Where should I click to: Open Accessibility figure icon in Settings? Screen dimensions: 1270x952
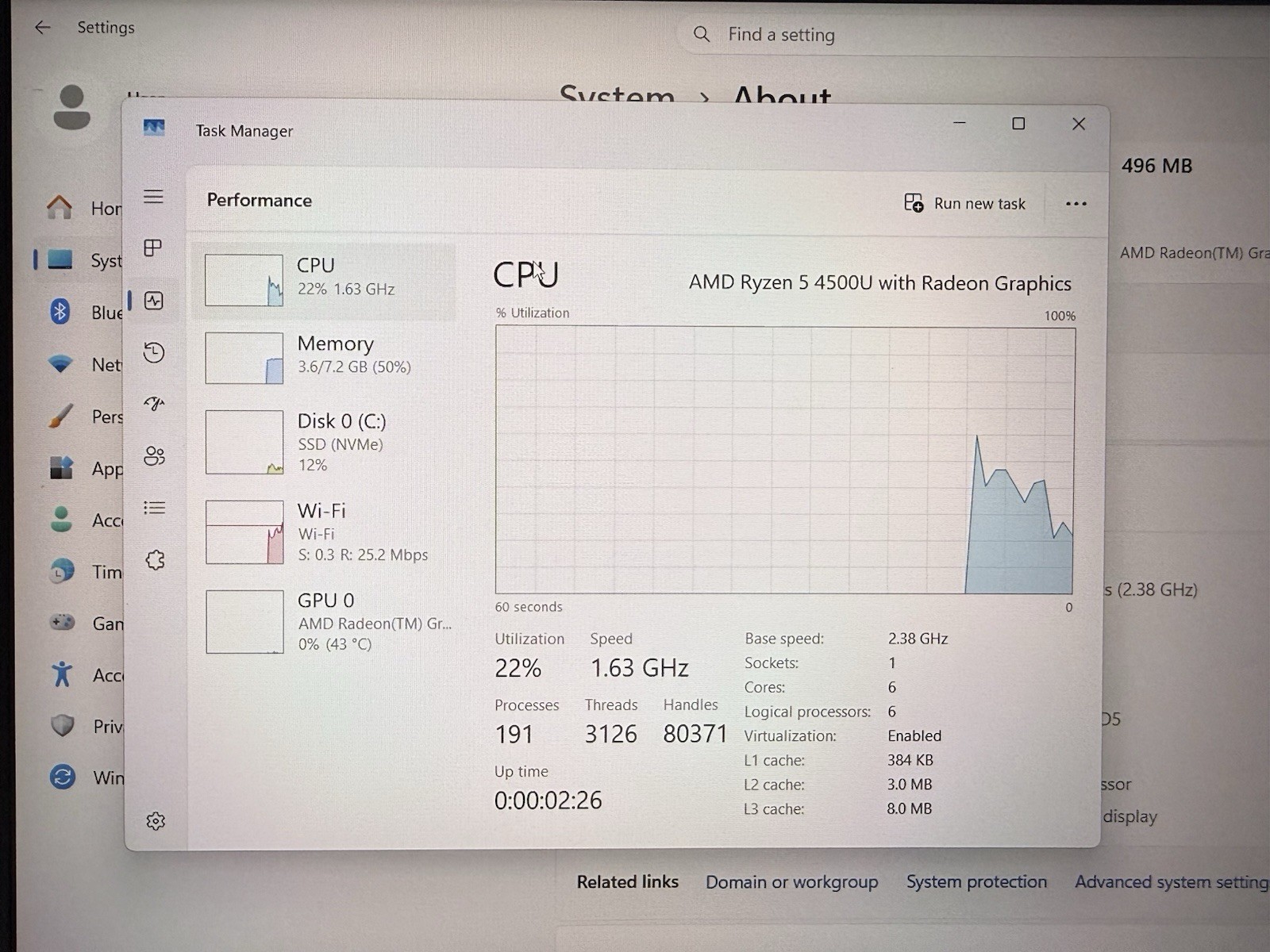click(62, 674)
